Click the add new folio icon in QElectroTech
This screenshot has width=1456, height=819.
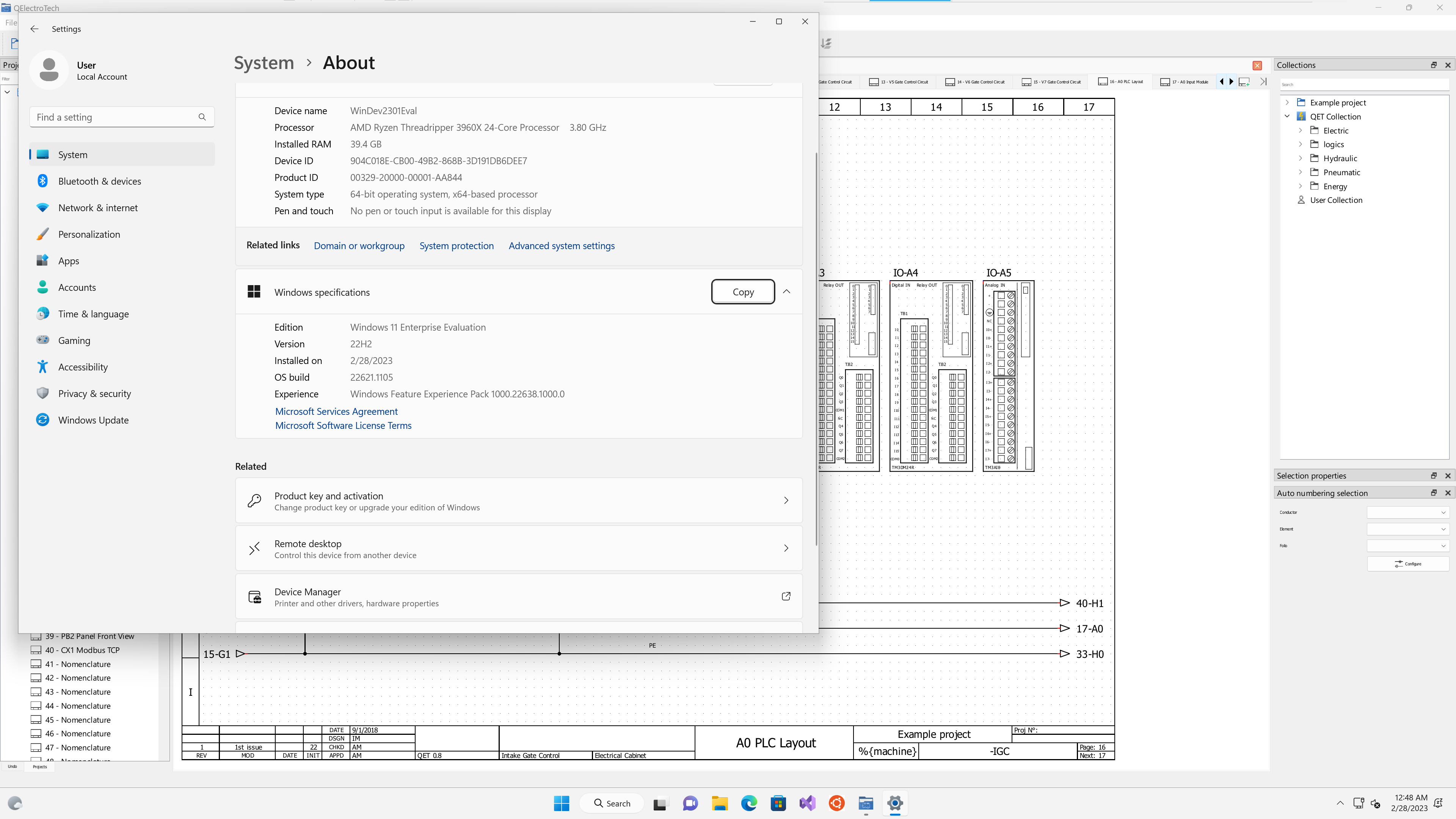click(1244, 82)
